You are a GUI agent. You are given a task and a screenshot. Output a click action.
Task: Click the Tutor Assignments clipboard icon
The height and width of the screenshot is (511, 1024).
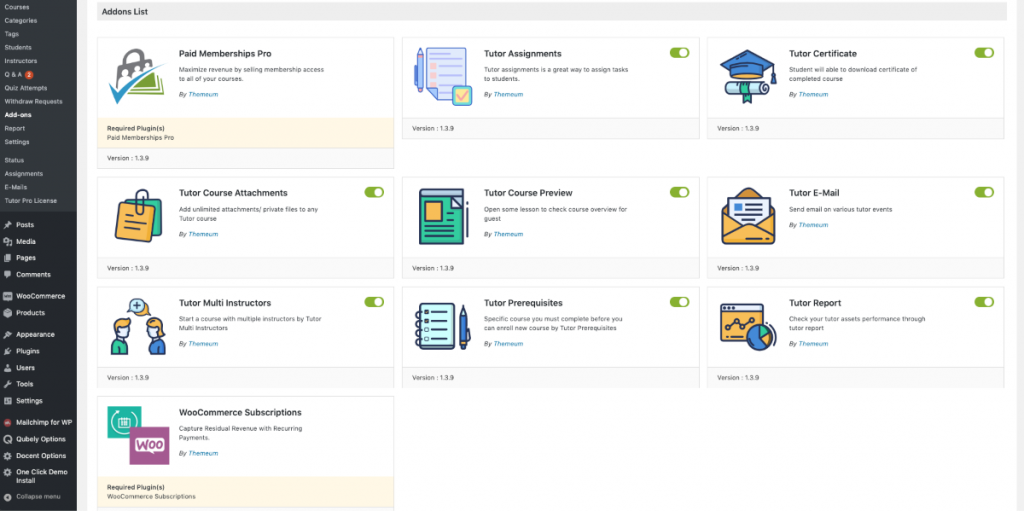point(442,76)
